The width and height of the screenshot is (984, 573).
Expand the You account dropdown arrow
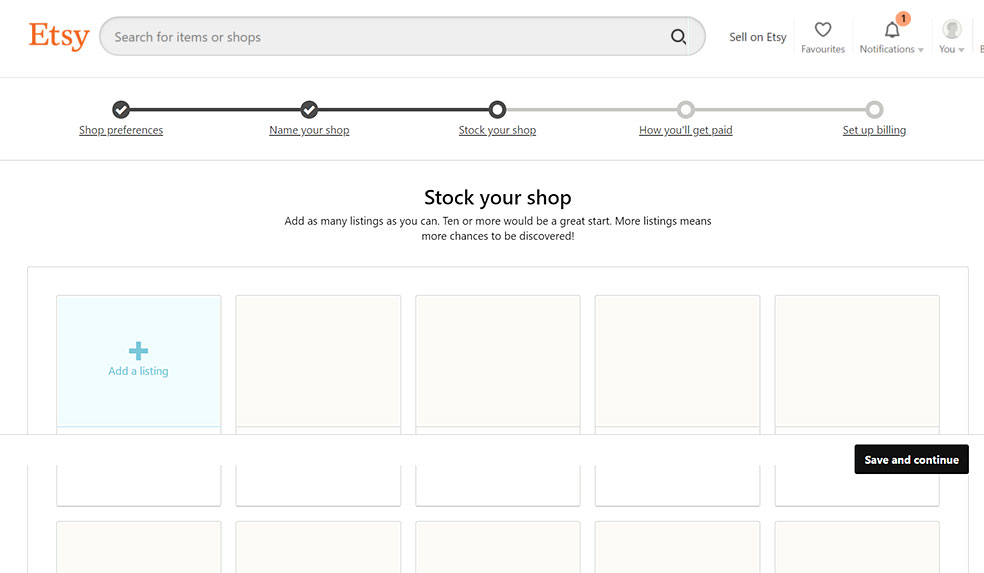coord(961,50)
